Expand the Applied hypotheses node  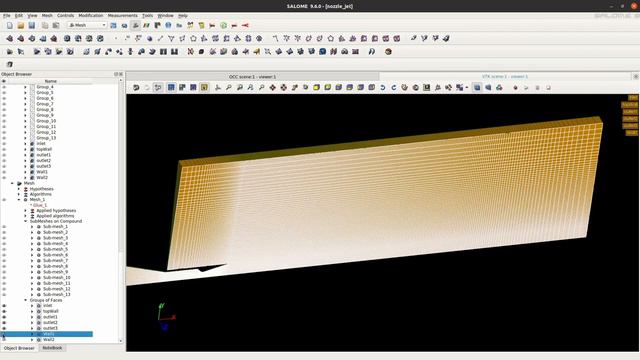coord(25,211)
